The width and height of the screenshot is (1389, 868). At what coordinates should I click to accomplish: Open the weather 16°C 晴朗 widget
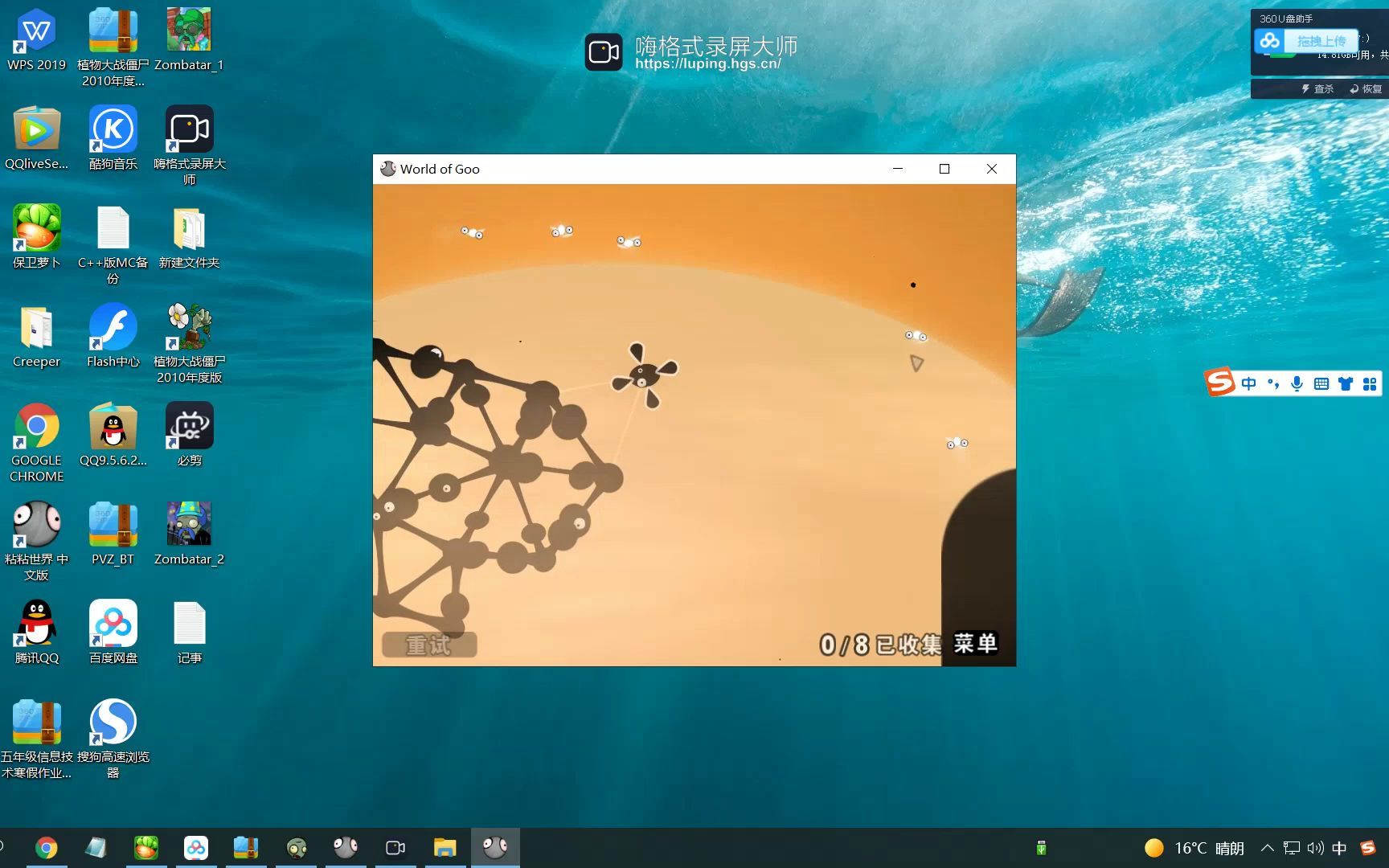(1194, 848)
